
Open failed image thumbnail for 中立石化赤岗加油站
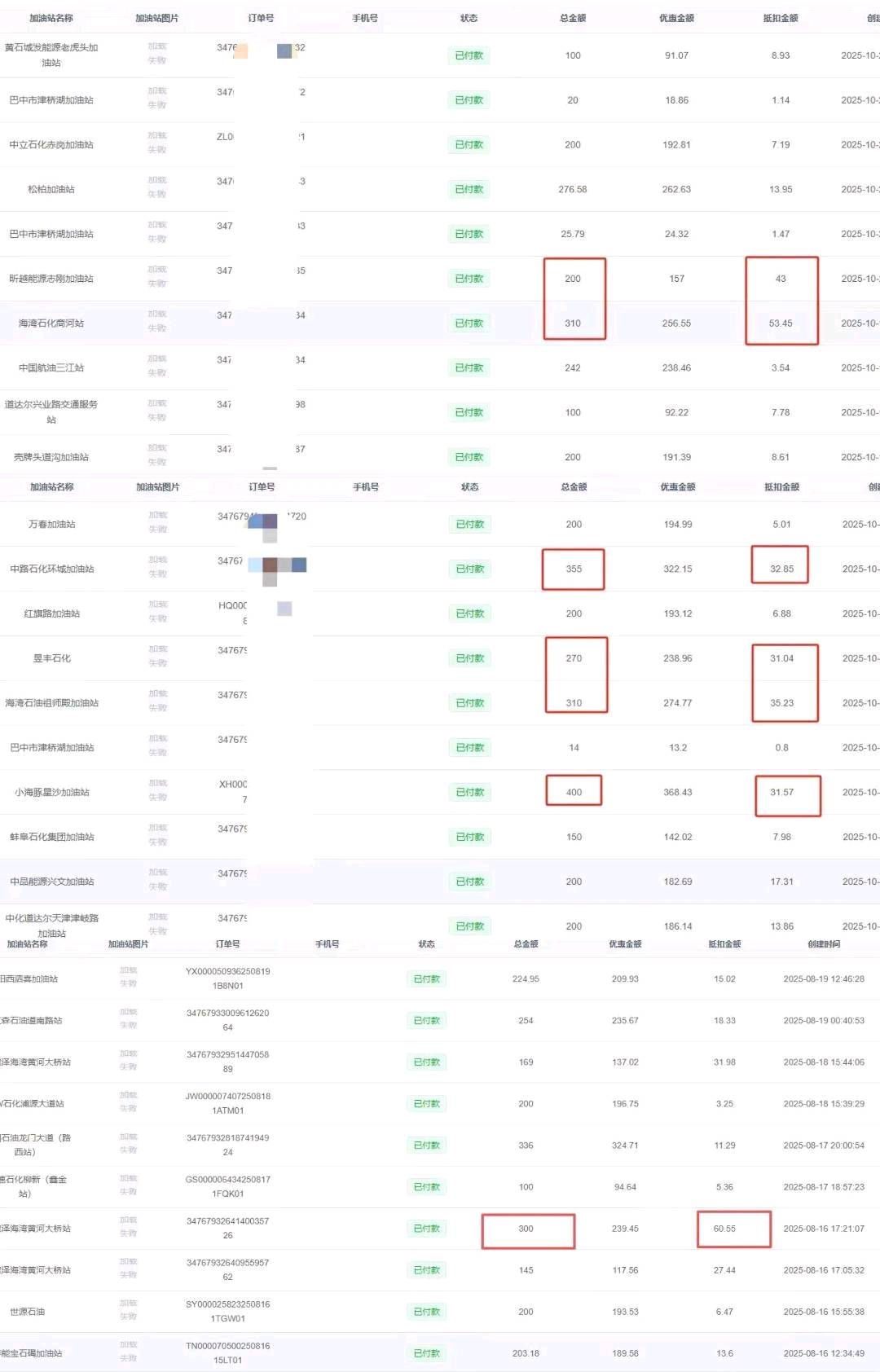(x=157, y=143)
